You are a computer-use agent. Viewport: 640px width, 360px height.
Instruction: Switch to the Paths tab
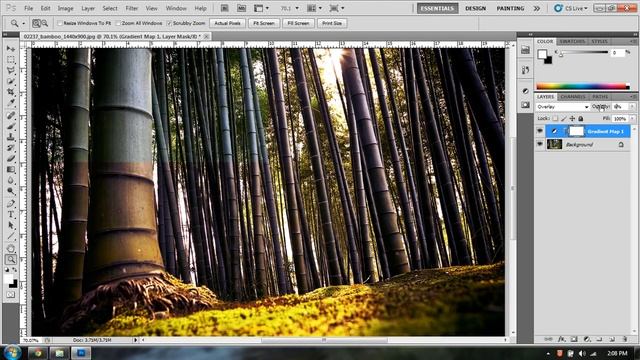click(600, 97)
